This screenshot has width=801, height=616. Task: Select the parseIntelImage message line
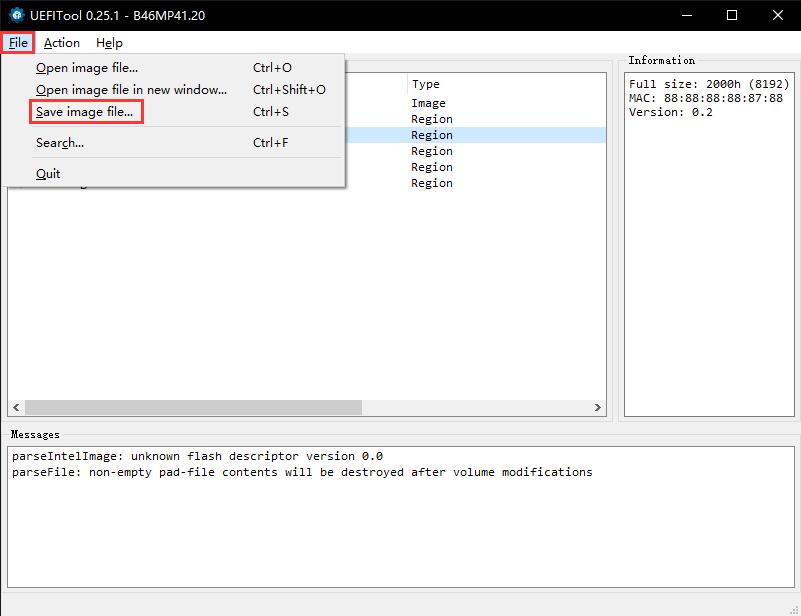197,456
